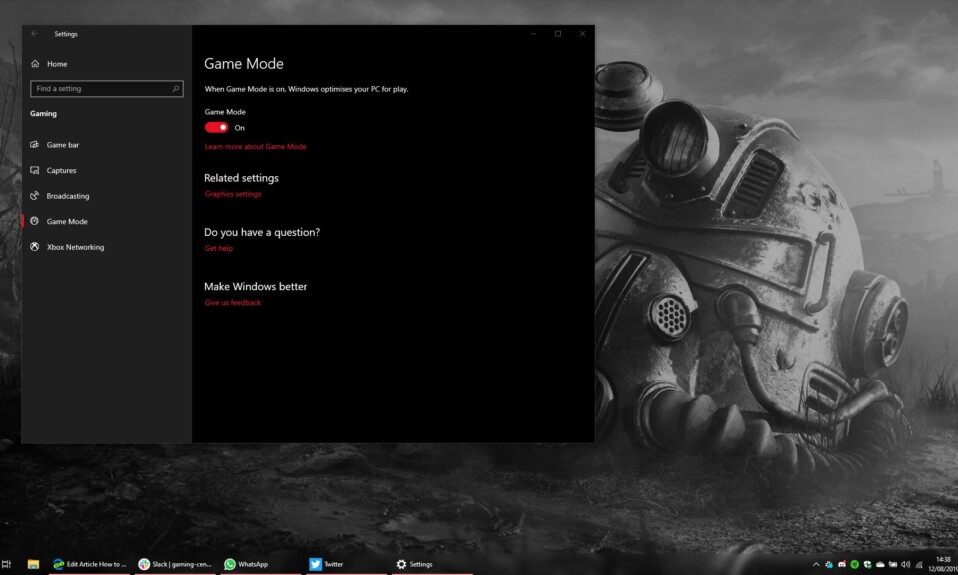958x575 pixels.
Task: Show hidden system tray icons
Action: tap(816, 565)
